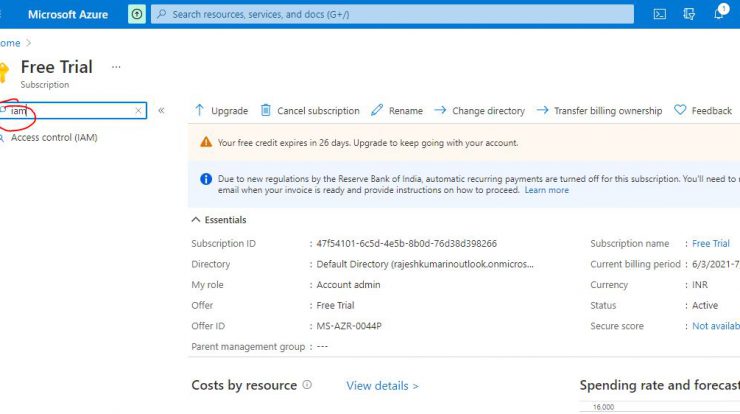The height and width of the screenshot is (414, 740).
Task: Click the orange warning icon in the credit banner
Action: tap(206, 142)
